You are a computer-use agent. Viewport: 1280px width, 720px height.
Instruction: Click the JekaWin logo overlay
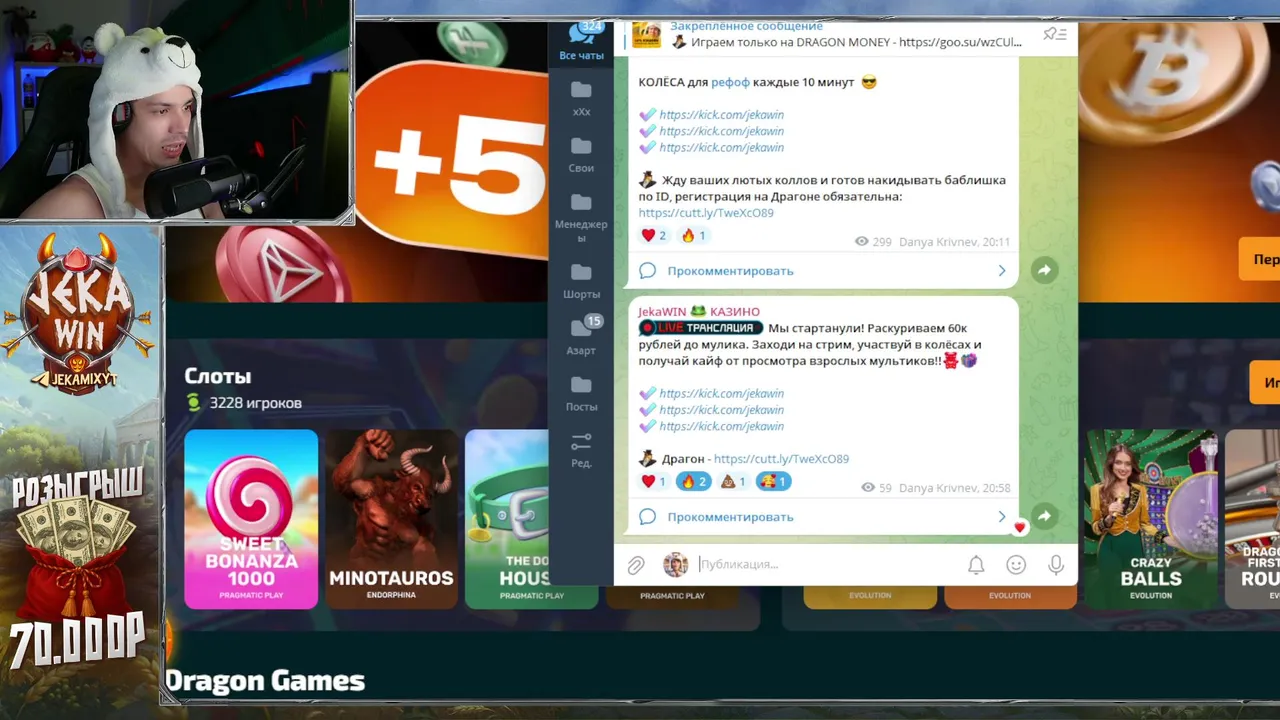pos(78,313)
